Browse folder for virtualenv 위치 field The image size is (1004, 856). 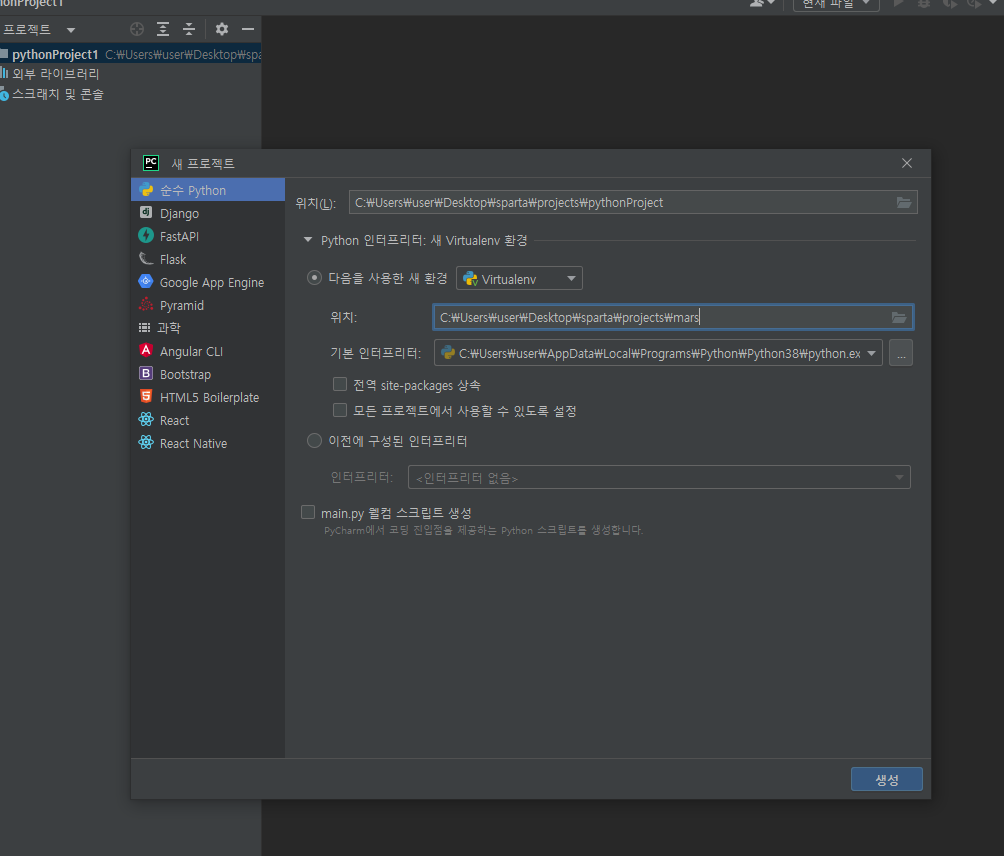click(x=899, y=318)
